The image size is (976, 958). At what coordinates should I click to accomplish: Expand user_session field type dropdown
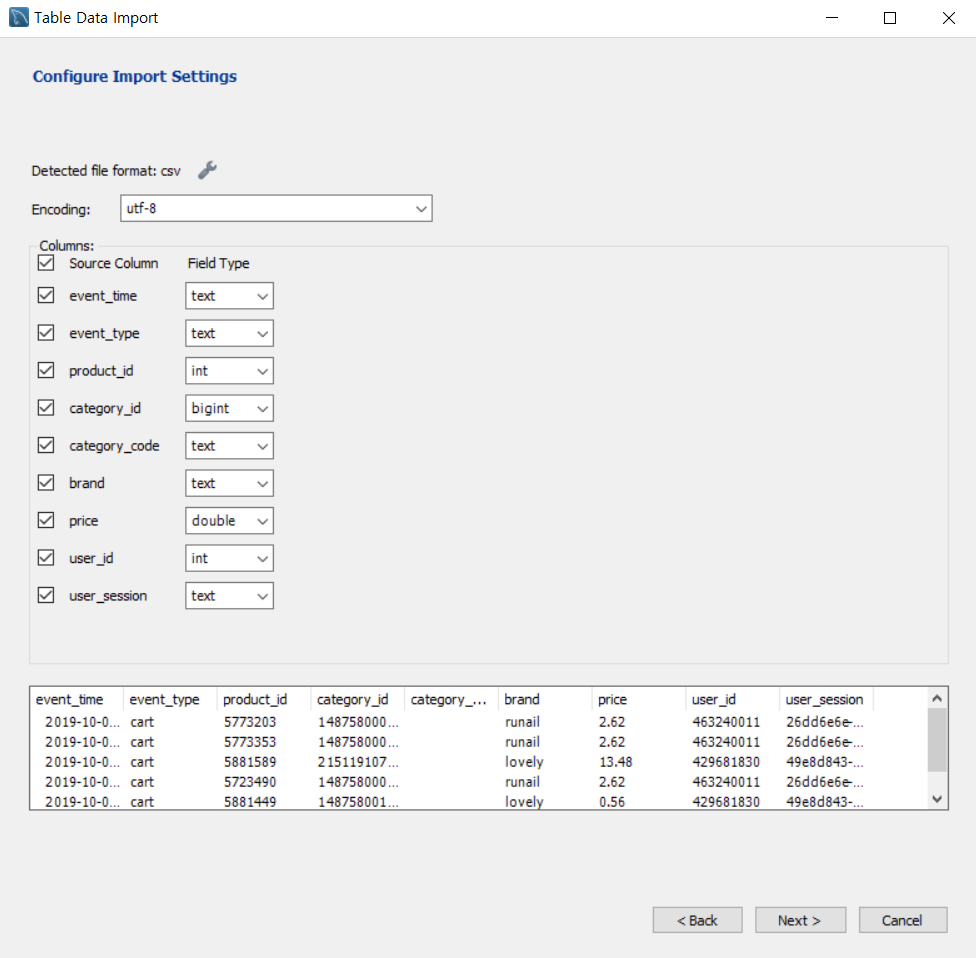coord(229,596)
